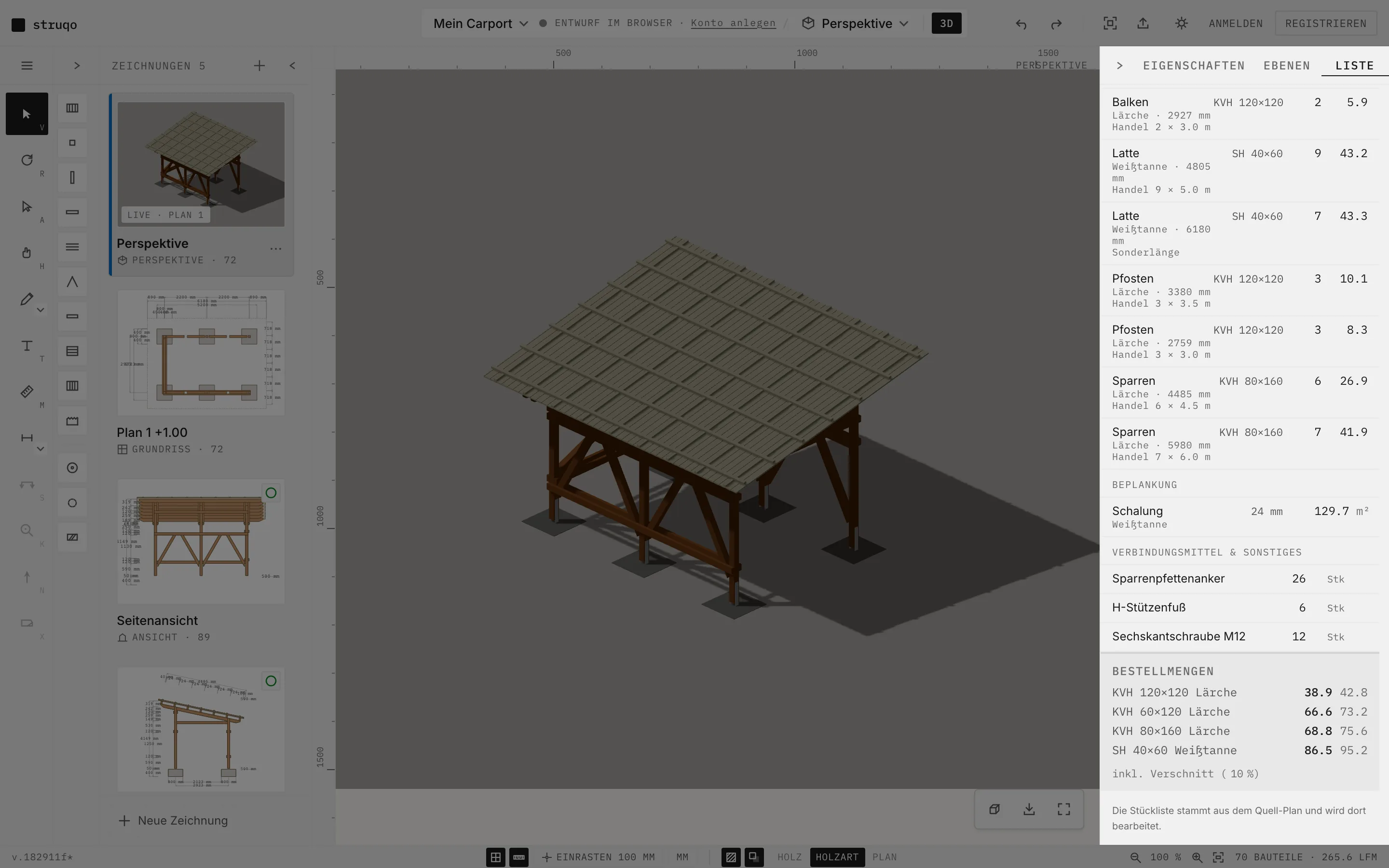The height and width of the screenshot is (868, 1389).
Task: Expand canvas to fullscreen
Action: (1063, 809)
